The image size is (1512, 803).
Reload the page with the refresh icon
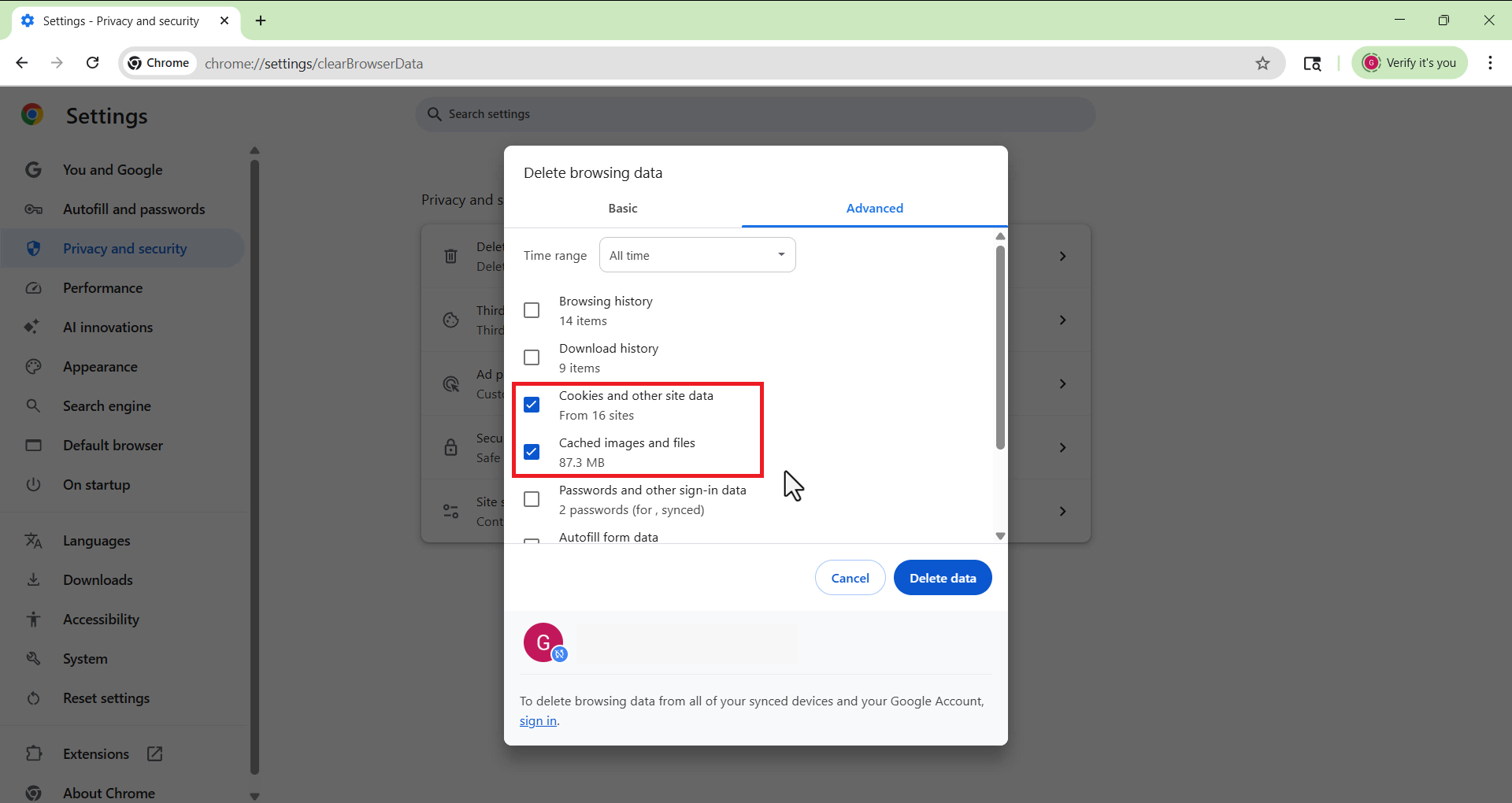point(93,63)
